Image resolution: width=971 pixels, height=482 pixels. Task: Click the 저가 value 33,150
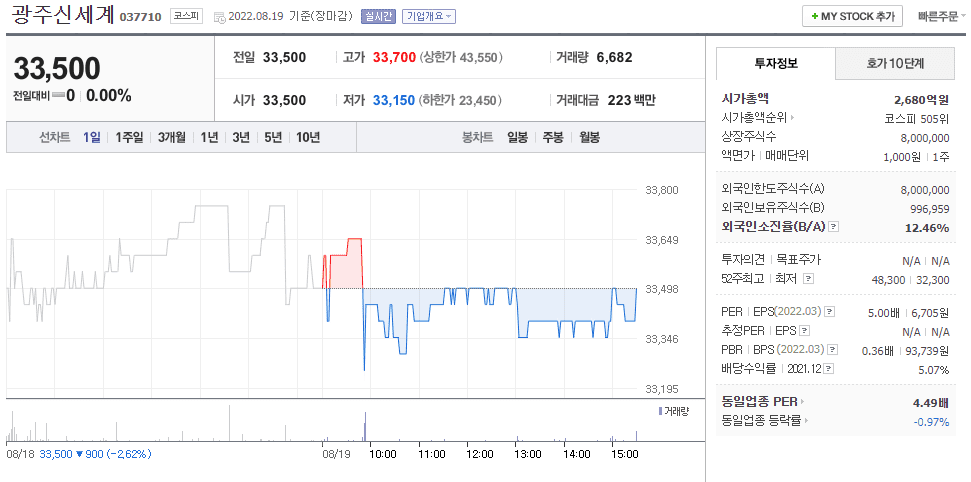394,100
